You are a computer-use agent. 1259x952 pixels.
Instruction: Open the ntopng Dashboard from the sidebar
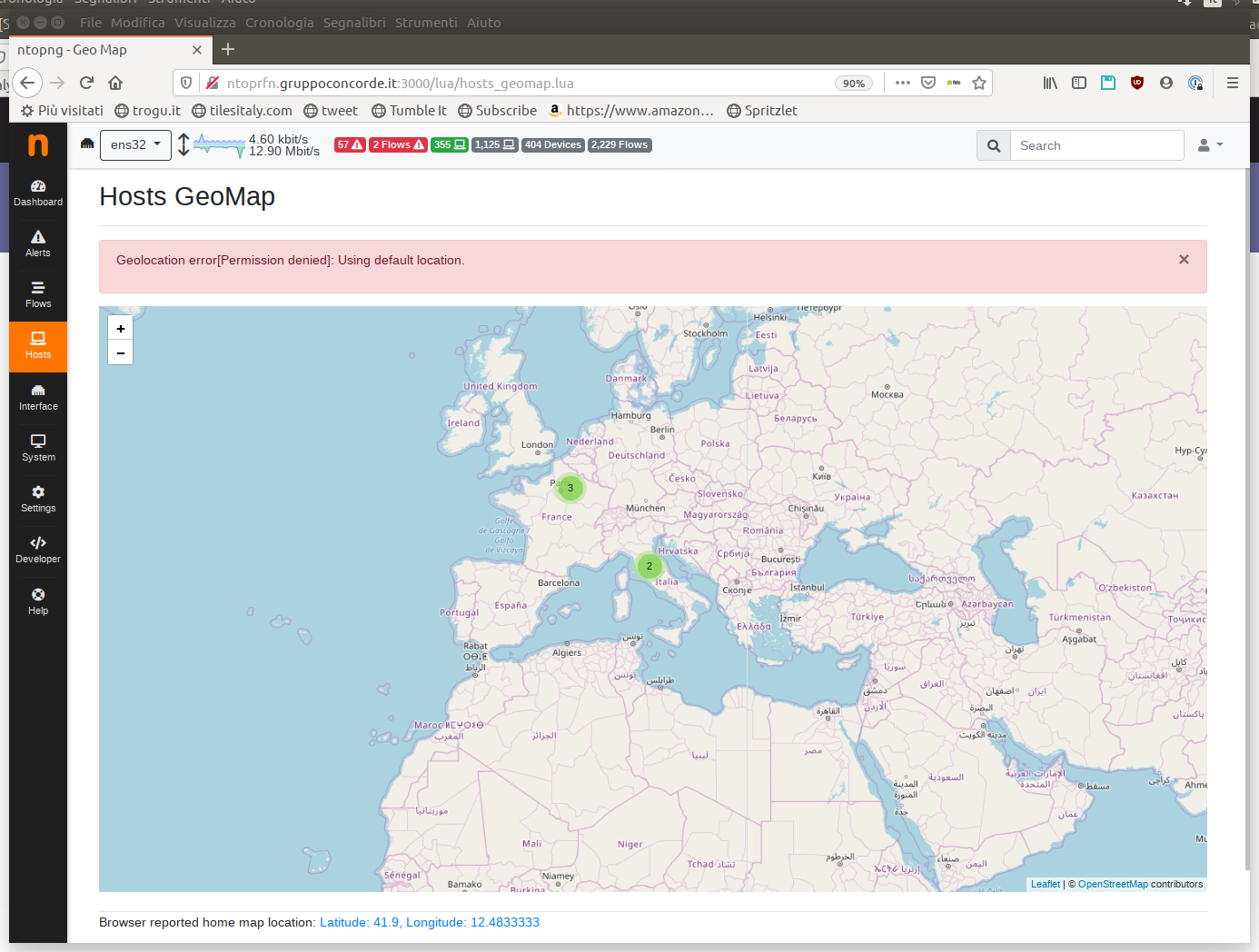pos(37,193)
